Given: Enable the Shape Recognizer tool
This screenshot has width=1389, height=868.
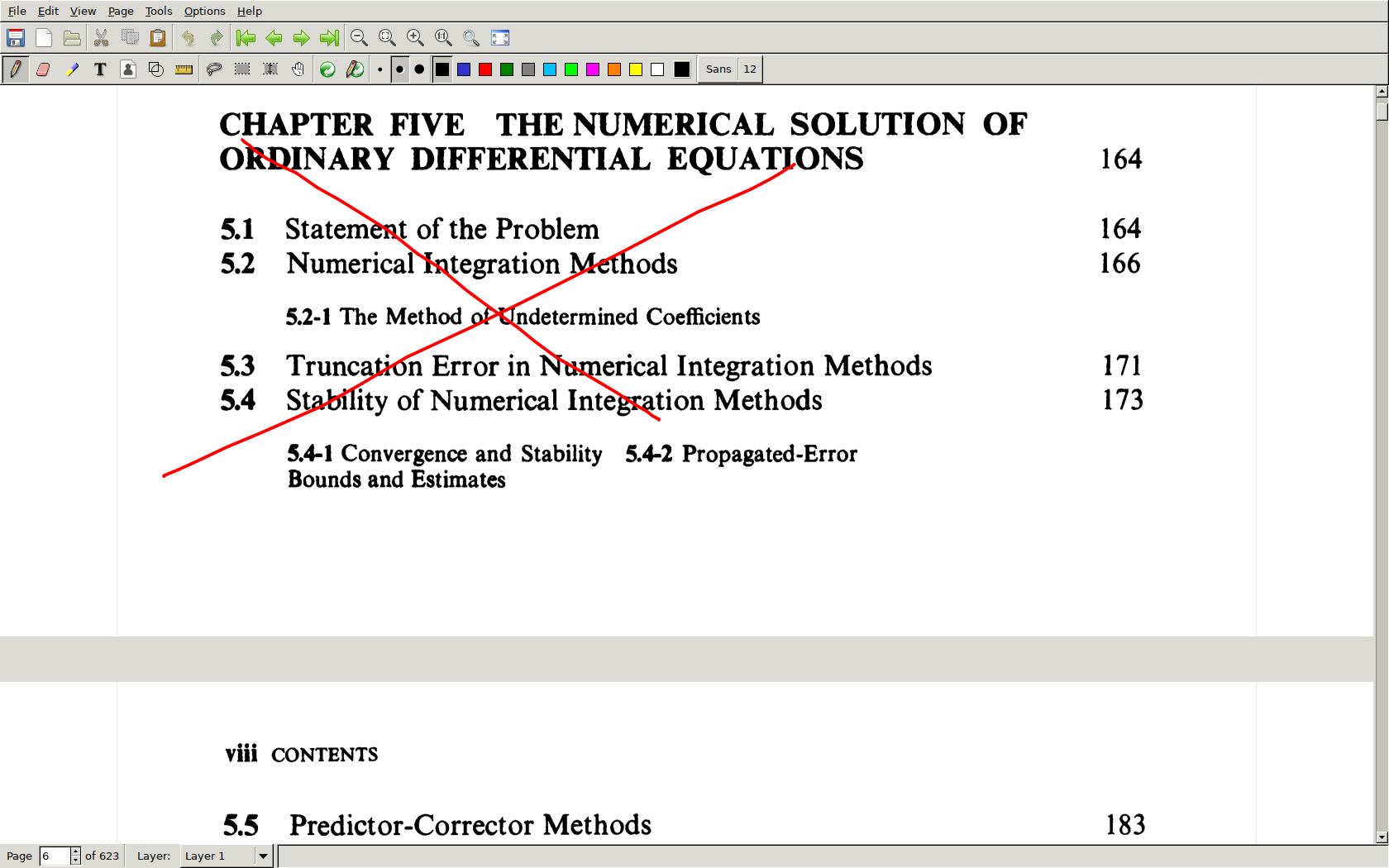Looking at the screenshot, I should pos(156,69).
